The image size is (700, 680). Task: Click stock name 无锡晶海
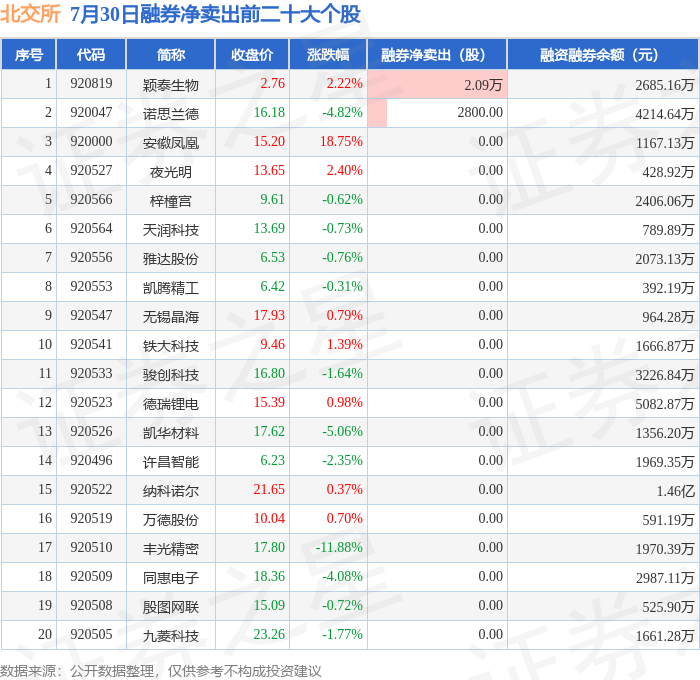coord(171,317)
